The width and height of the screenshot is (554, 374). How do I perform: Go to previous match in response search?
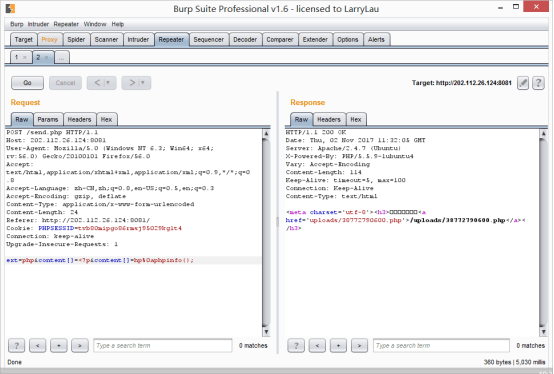tap(317, 345)
